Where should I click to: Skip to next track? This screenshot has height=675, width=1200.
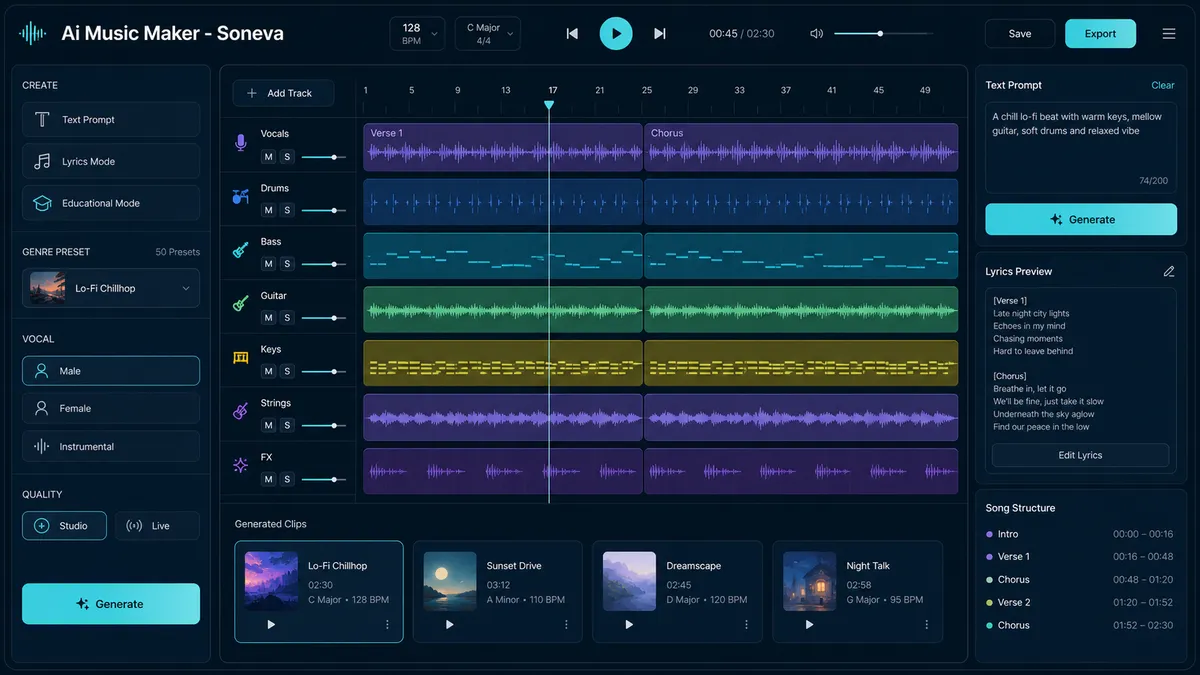[x=660, y=33]
